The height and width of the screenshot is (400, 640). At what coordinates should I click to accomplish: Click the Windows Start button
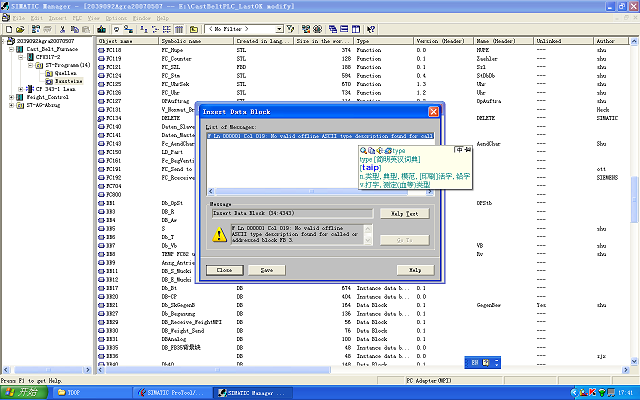tap(24, 393)
